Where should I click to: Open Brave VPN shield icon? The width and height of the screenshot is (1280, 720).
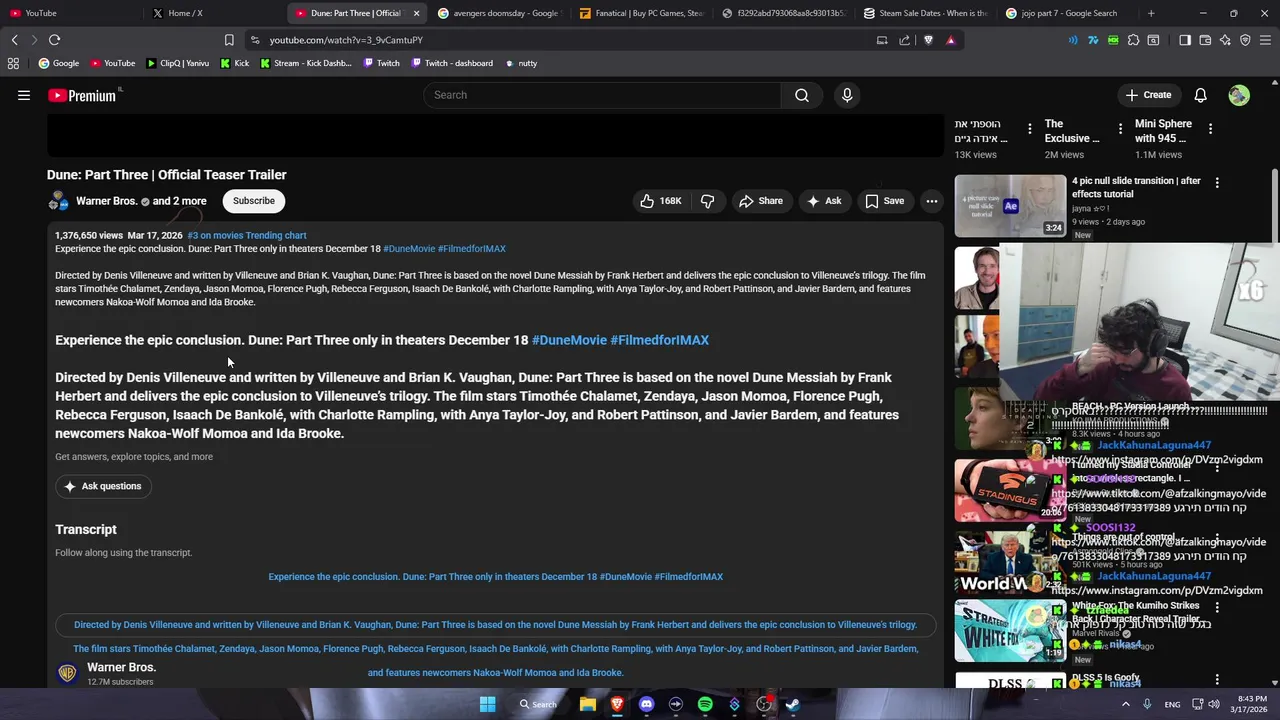click(1245, 40)
